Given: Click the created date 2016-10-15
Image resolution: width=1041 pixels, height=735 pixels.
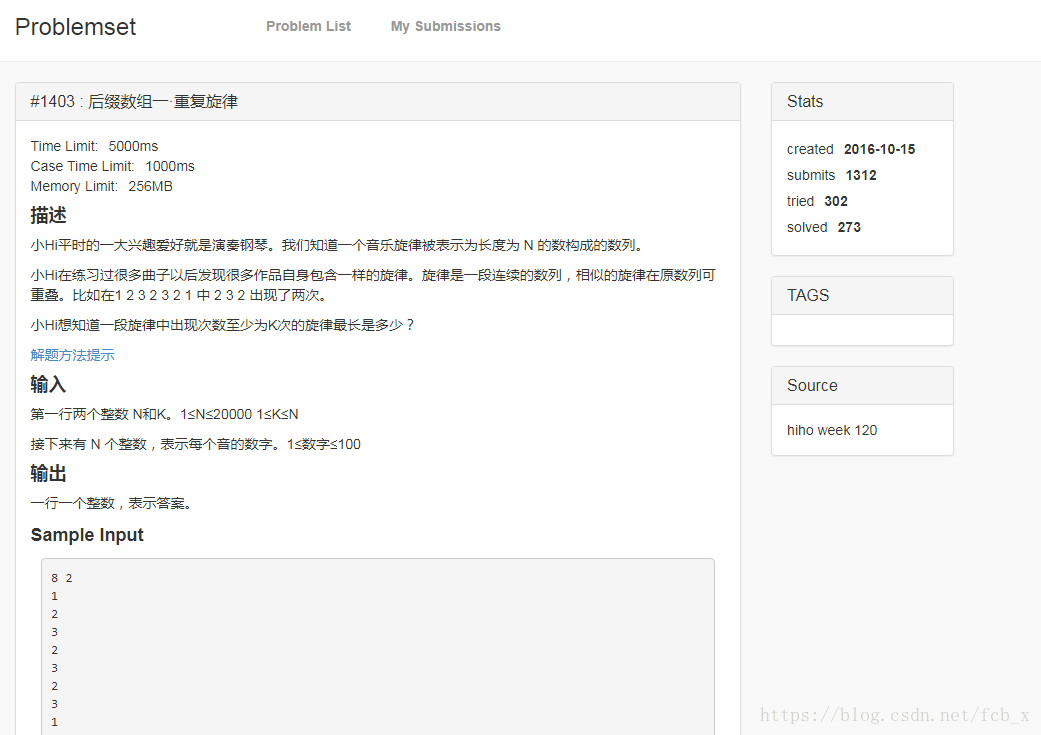Looking at the screenshot, I should (879, 149).
